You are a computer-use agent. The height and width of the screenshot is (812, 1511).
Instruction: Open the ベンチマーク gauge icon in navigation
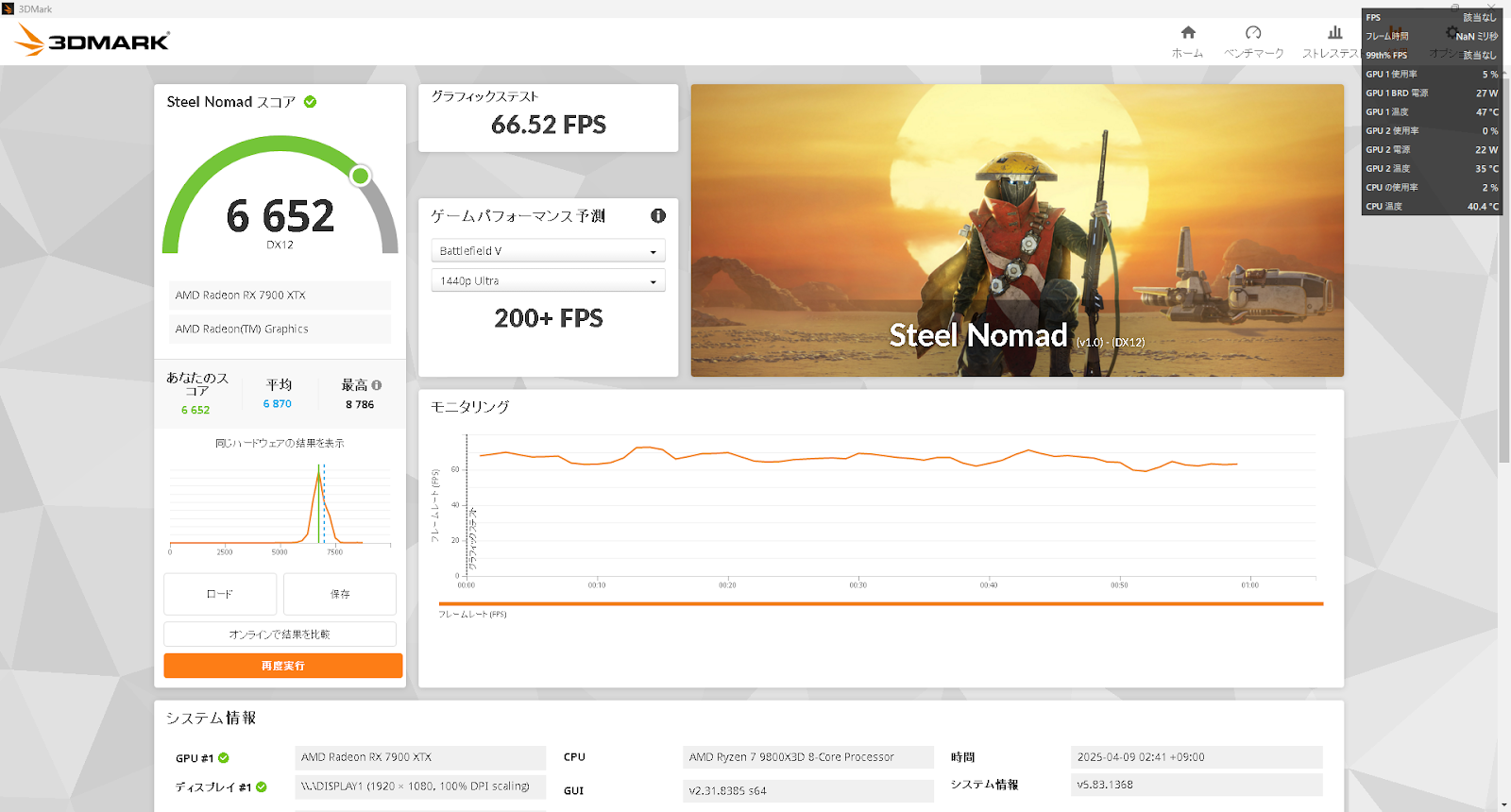point(1253,33)
